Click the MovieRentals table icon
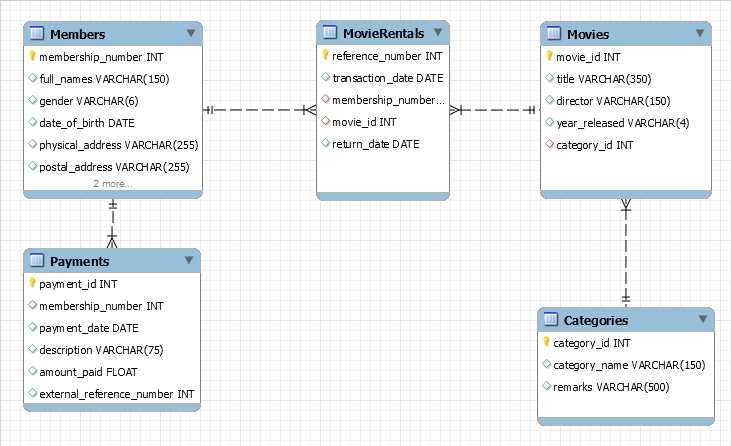Image resolution: width=731 pixels, height=446 pixels. point(330,33)
